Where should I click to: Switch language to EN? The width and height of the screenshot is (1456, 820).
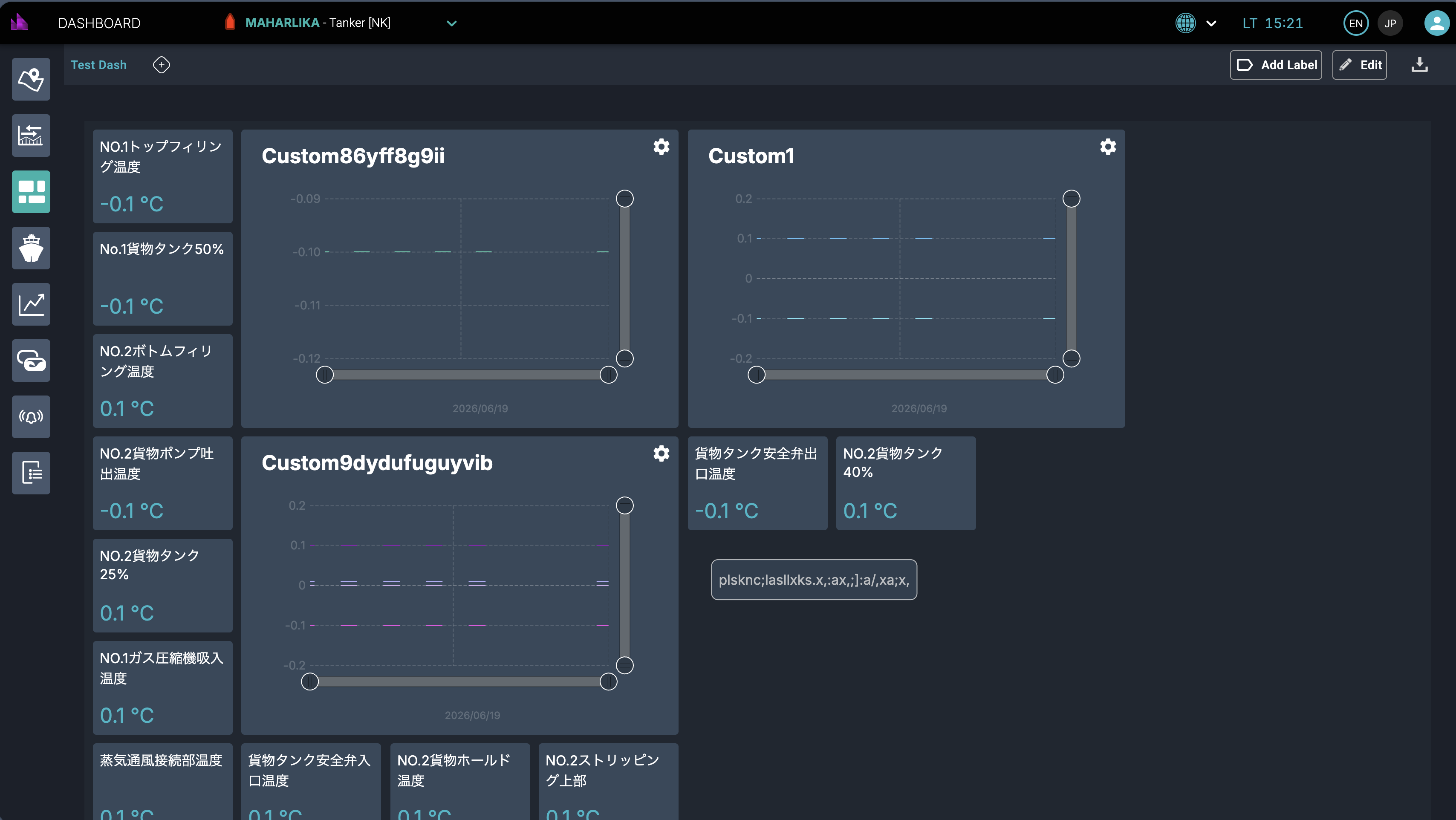coord(1355,23)
